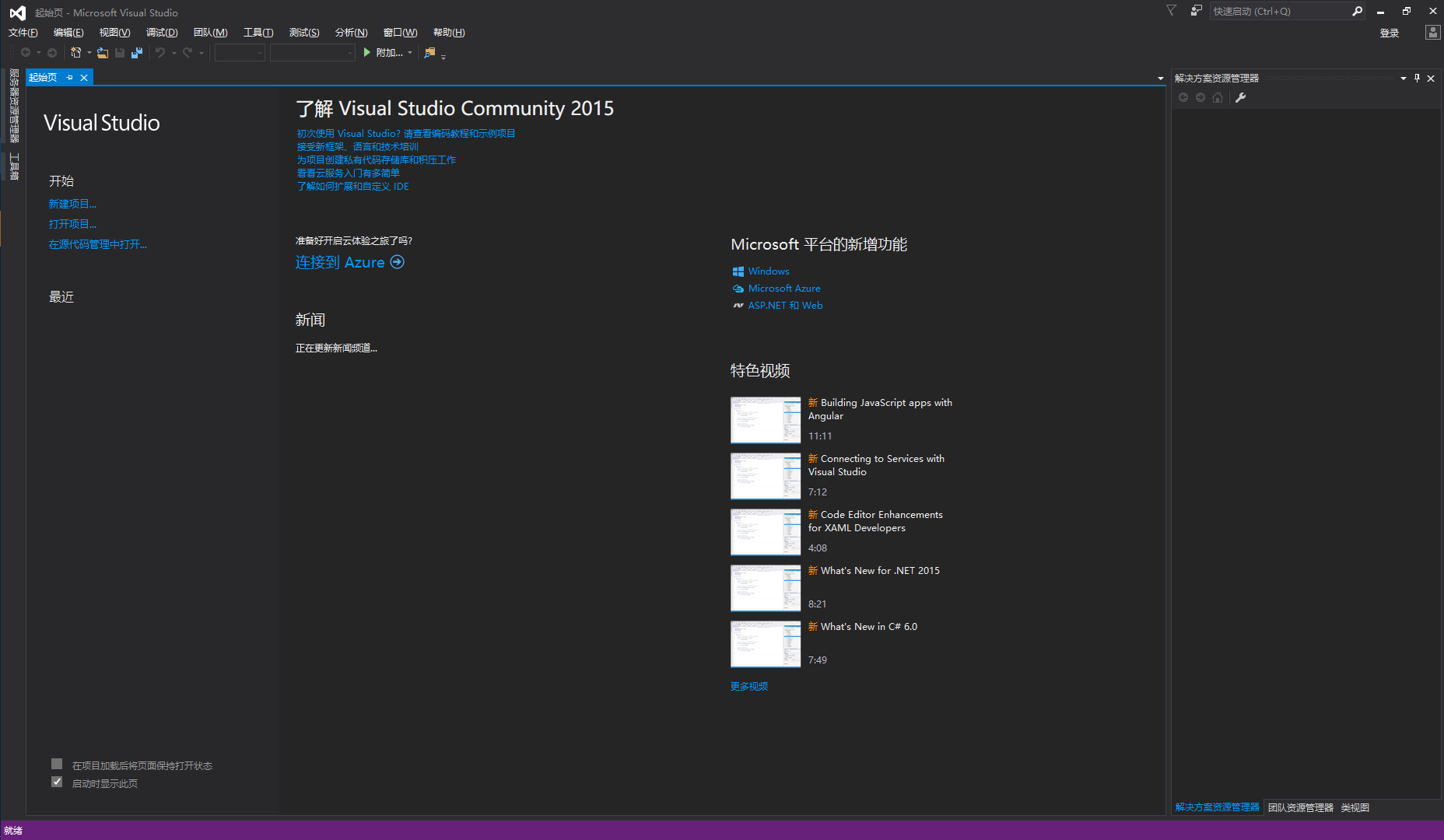This screenshot has width=1444, height=840.
Task: Open the 文件(F) menu
Action: 23,33
